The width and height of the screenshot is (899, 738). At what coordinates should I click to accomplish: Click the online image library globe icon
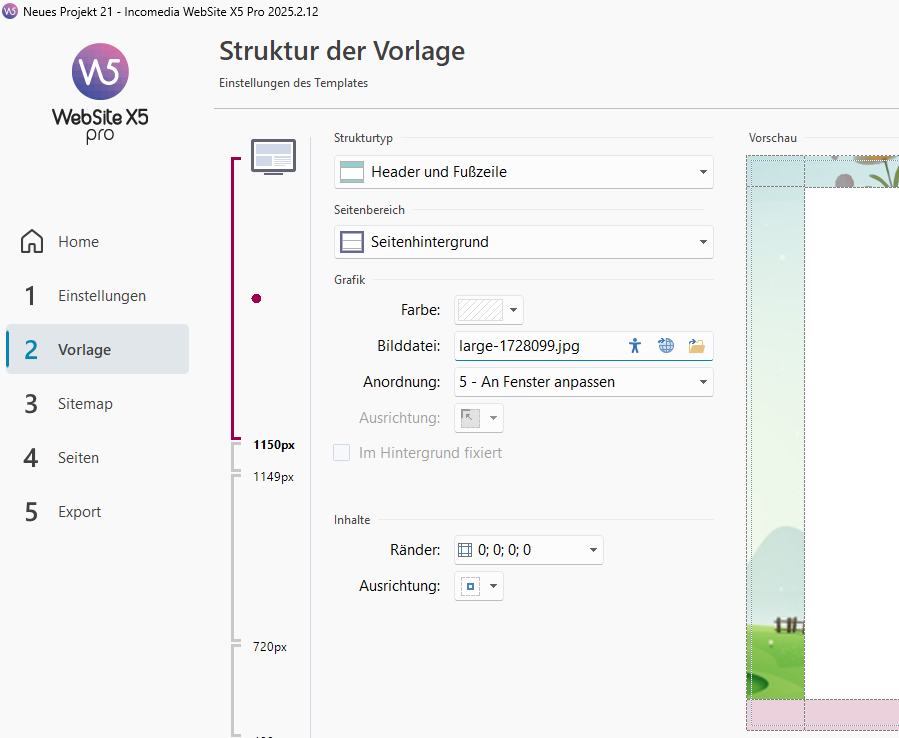[666, 346]
